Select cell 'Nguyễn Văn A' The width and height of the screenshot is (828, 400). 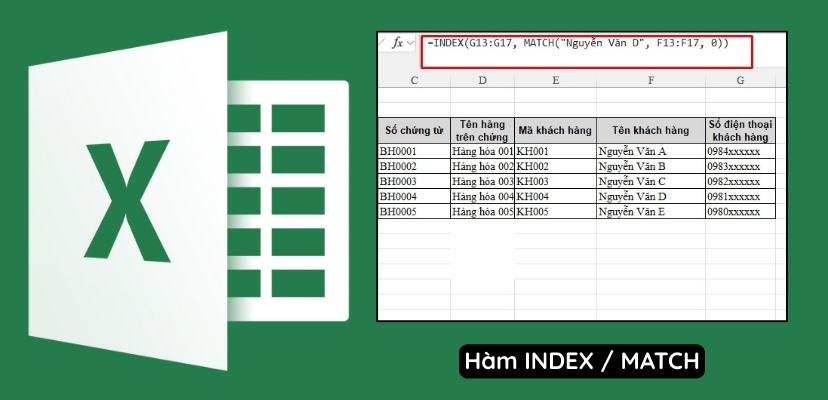coord(651,151)
